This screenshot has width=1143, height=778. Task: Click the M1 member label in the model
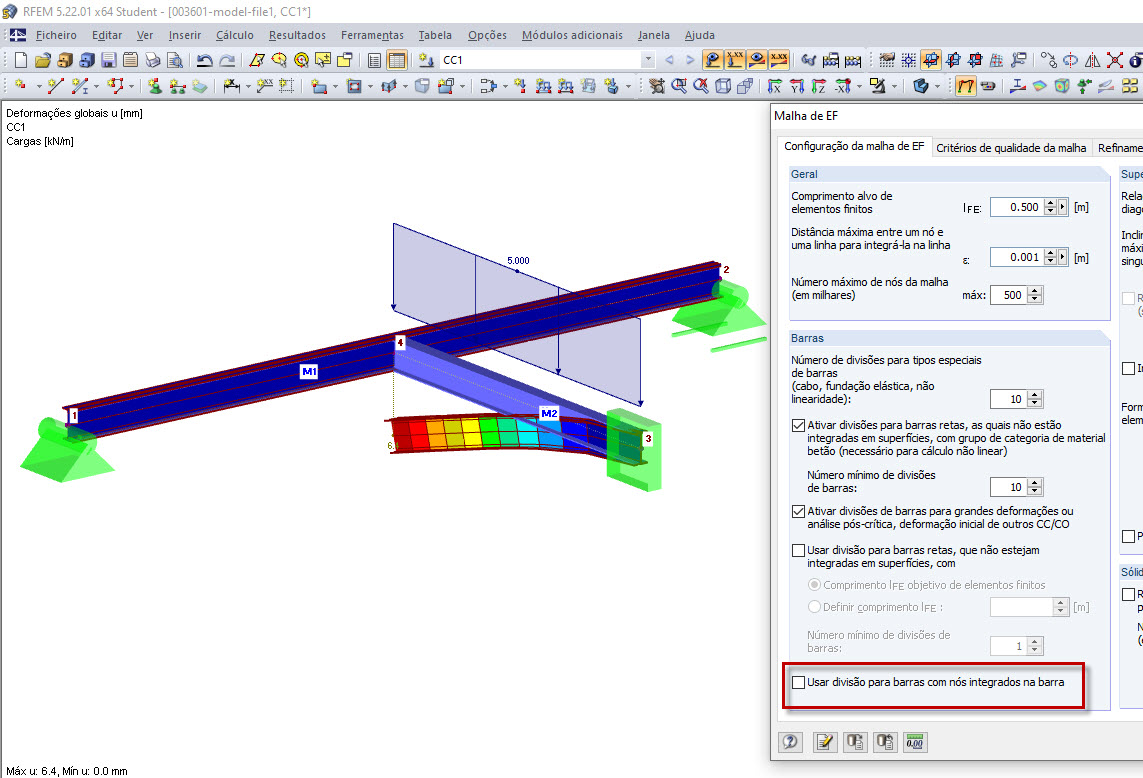coord(309,371)
